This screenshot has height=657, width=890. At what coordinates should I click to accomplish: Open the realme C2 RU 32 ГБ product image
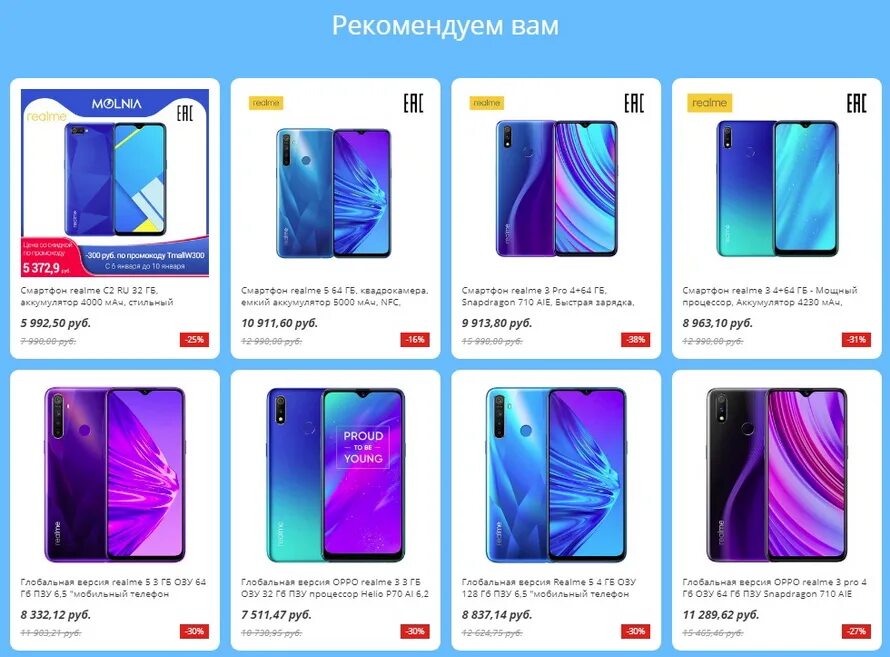(115, 183)
